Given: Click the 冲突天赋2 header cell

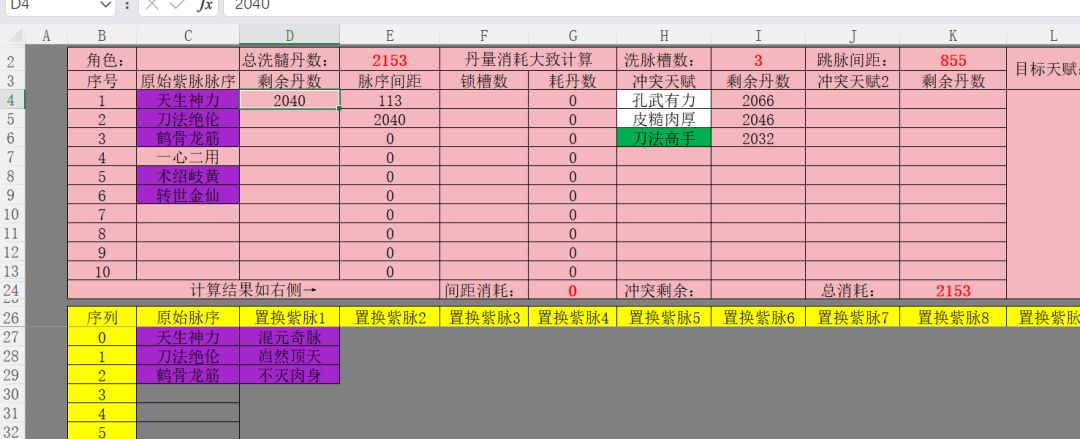Looking at the screenshot, I should click(853, 81).
